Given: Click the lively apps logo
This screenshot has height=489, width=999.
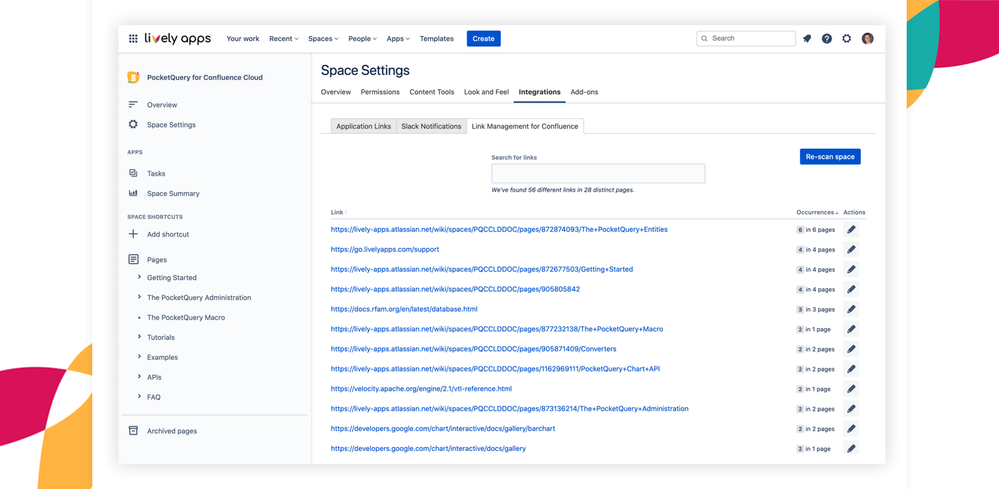Looking at the screenshot, I should 177,38.
